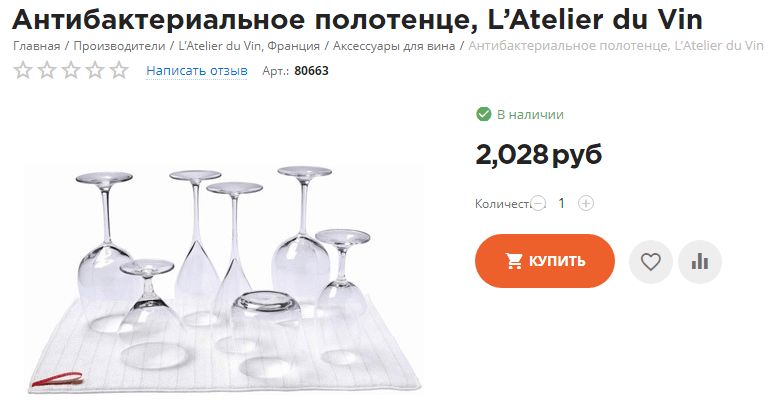Rate product with the third star
Screen dimensions: 780x408
71,70
